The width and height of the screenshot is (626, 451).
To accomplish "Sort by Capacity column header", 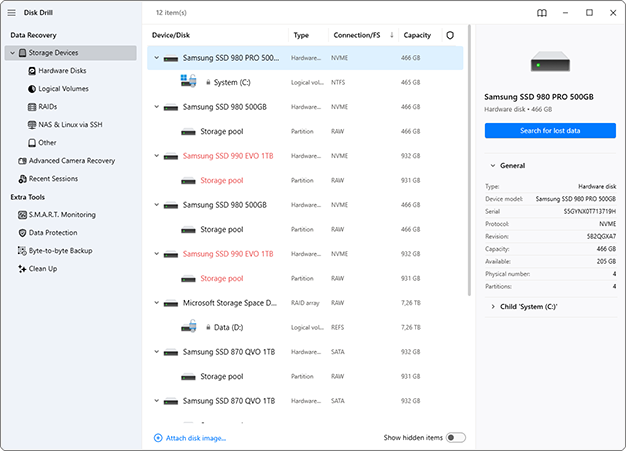I will 417,35.
